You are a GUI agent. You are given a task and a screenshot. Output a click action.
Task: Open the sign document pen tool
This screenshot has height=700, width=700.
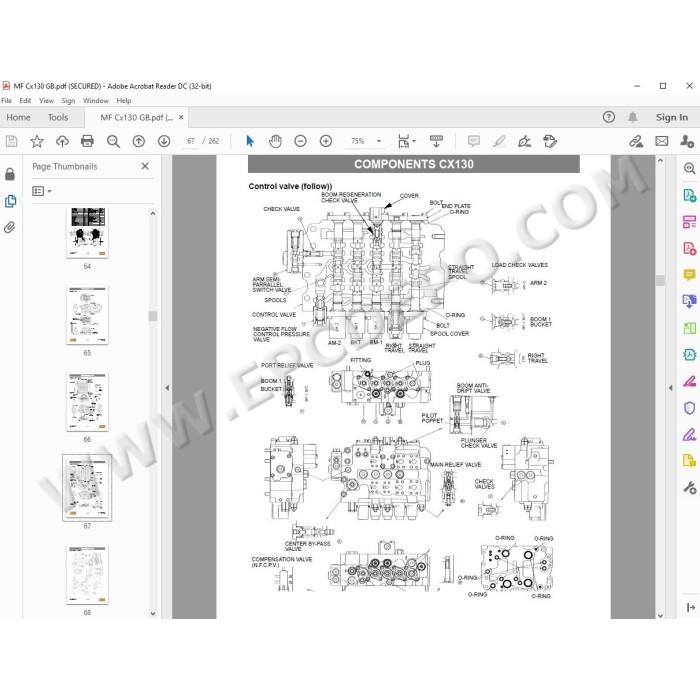coord(524,142)
